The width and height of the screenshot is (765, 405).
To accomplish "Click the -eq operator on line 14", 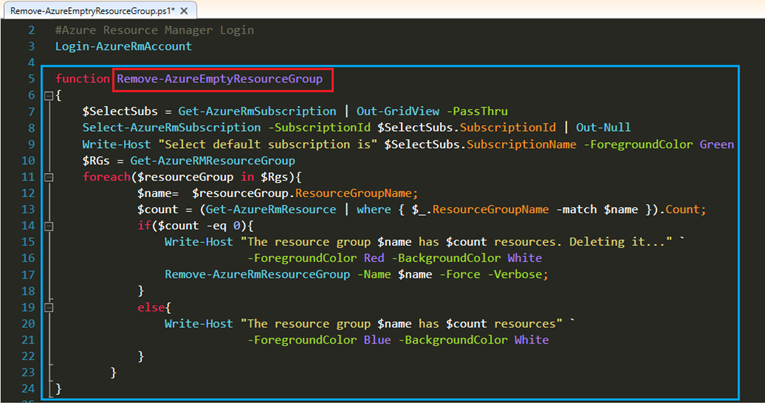I will [216, 225].
